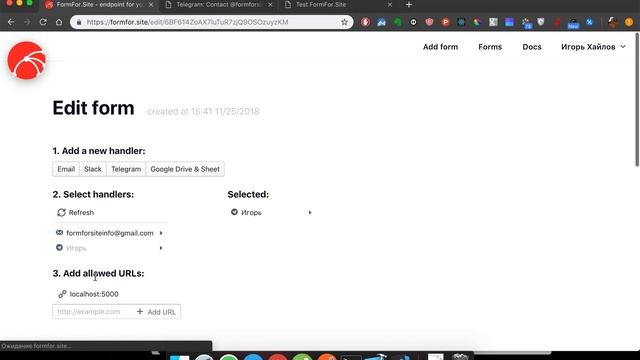The height and width of the screenshot is (360, 640).
Task: Open the orange Product Hunt P extension
Action: click(x=445, y=22)
